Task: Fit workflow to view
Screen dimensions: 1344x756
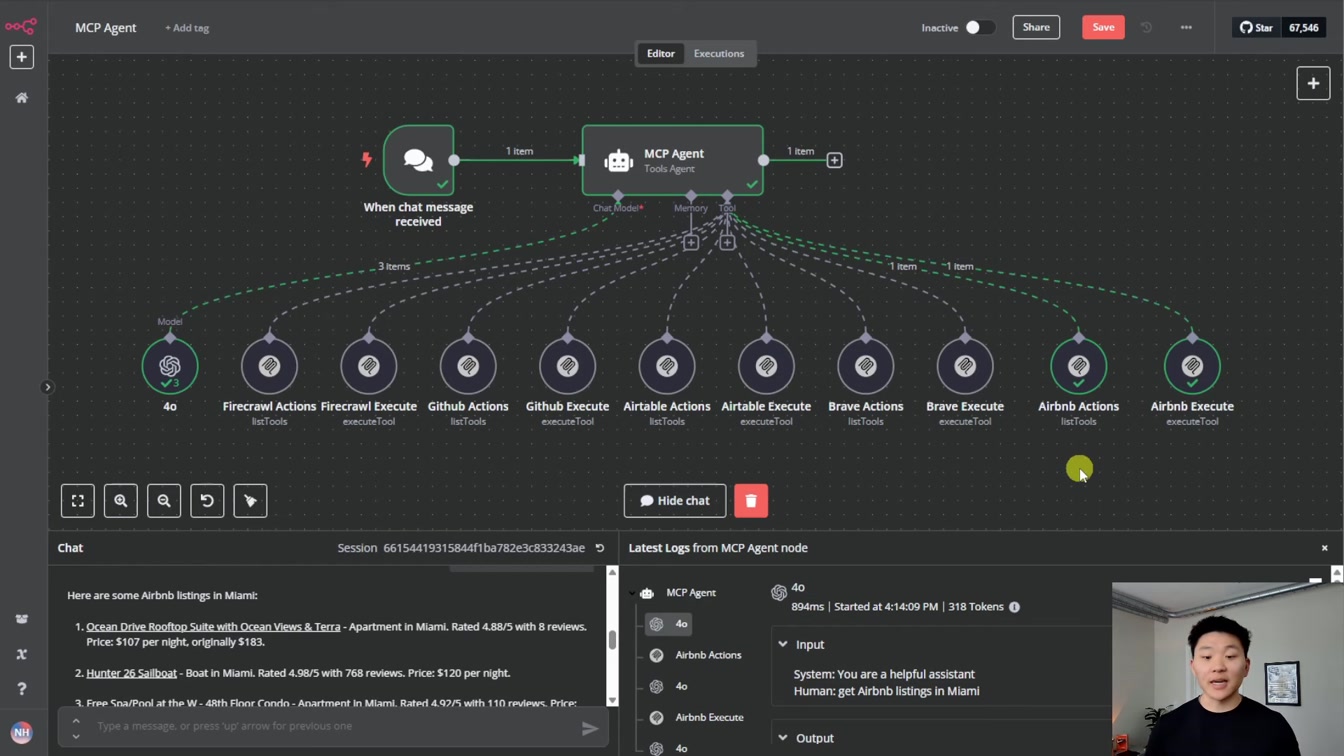Action: (78, 501)
